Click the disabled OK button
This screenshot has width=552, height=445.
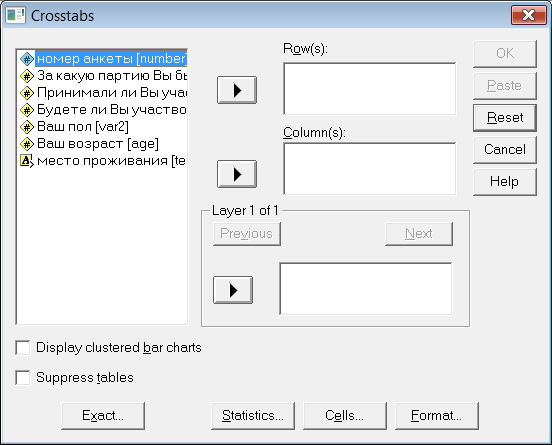(x=505, y=54)
